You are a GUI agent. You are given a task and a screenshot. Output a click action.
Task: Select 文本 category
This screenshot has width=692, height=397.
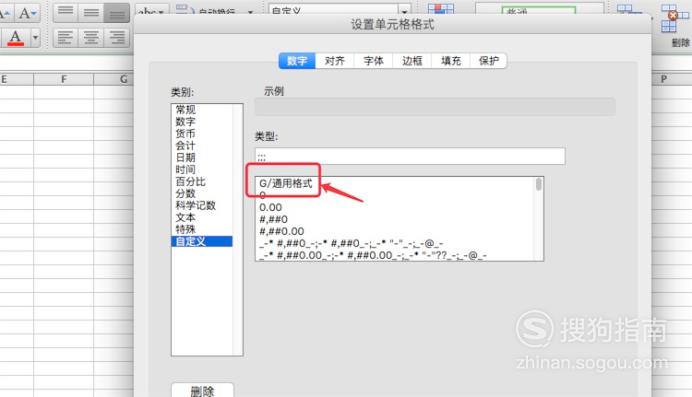tap(202, 217)
